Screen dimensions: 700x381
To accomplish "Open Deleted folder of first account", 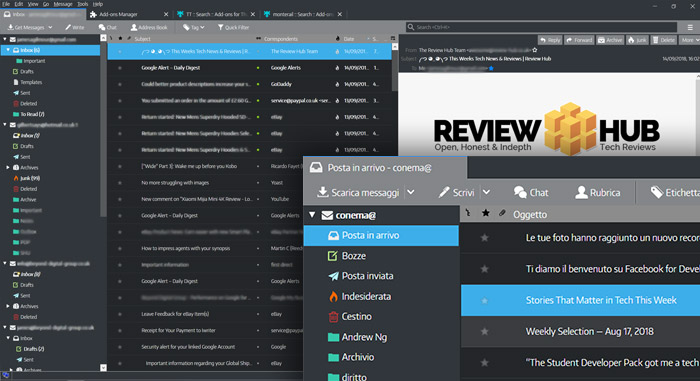I will pyautogui.click(x=25, y=104).
